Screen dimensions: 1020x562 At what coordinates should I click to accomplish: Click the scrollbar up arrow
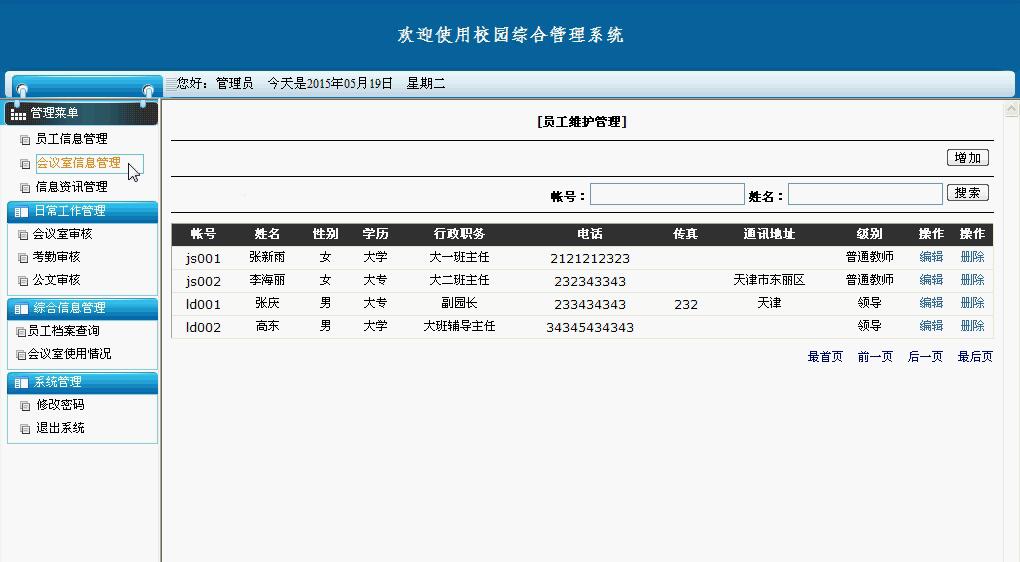(x=1011, y=109)
